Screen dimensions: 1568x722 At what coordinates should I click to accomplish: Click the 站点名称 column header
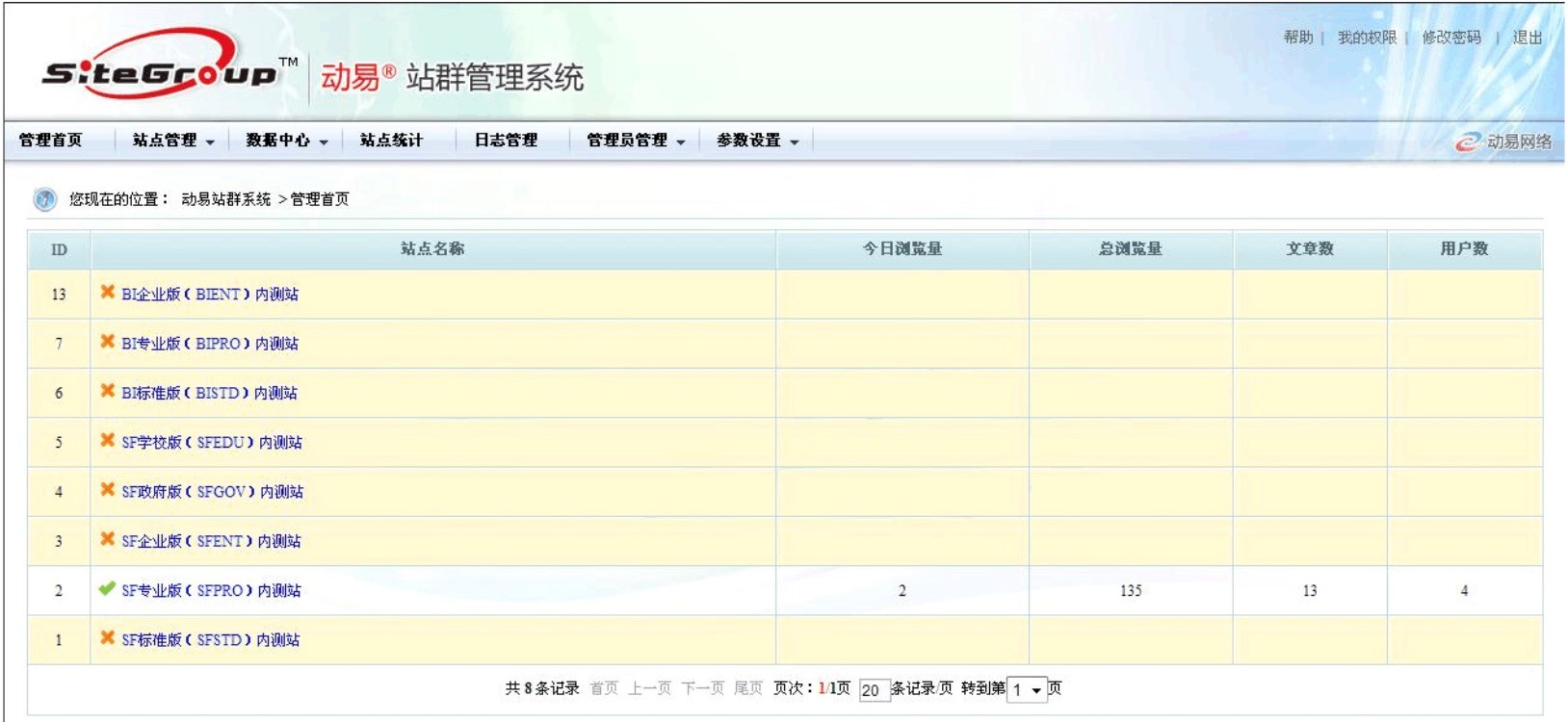(433, 249)
